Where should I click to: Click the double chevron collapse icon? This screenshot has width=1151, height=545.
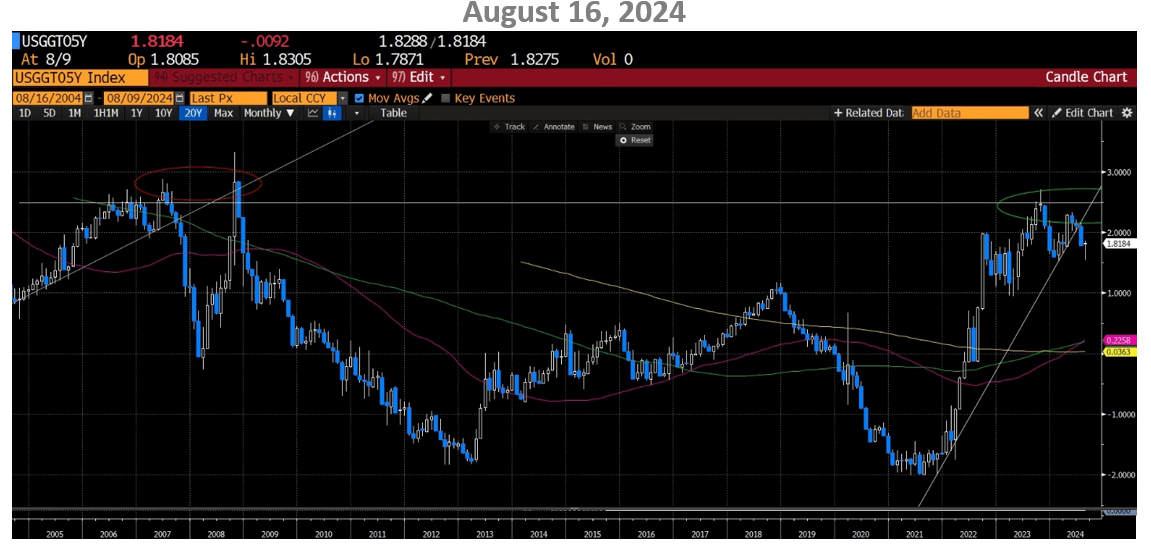(1039, 113)
